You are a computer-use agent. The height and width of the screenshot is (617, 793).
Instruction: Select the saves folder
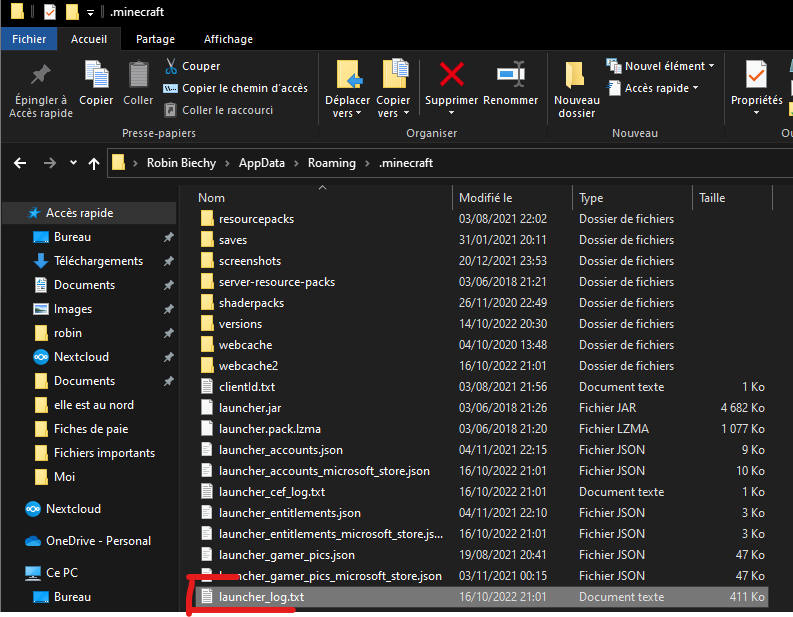tap(233, 240)
